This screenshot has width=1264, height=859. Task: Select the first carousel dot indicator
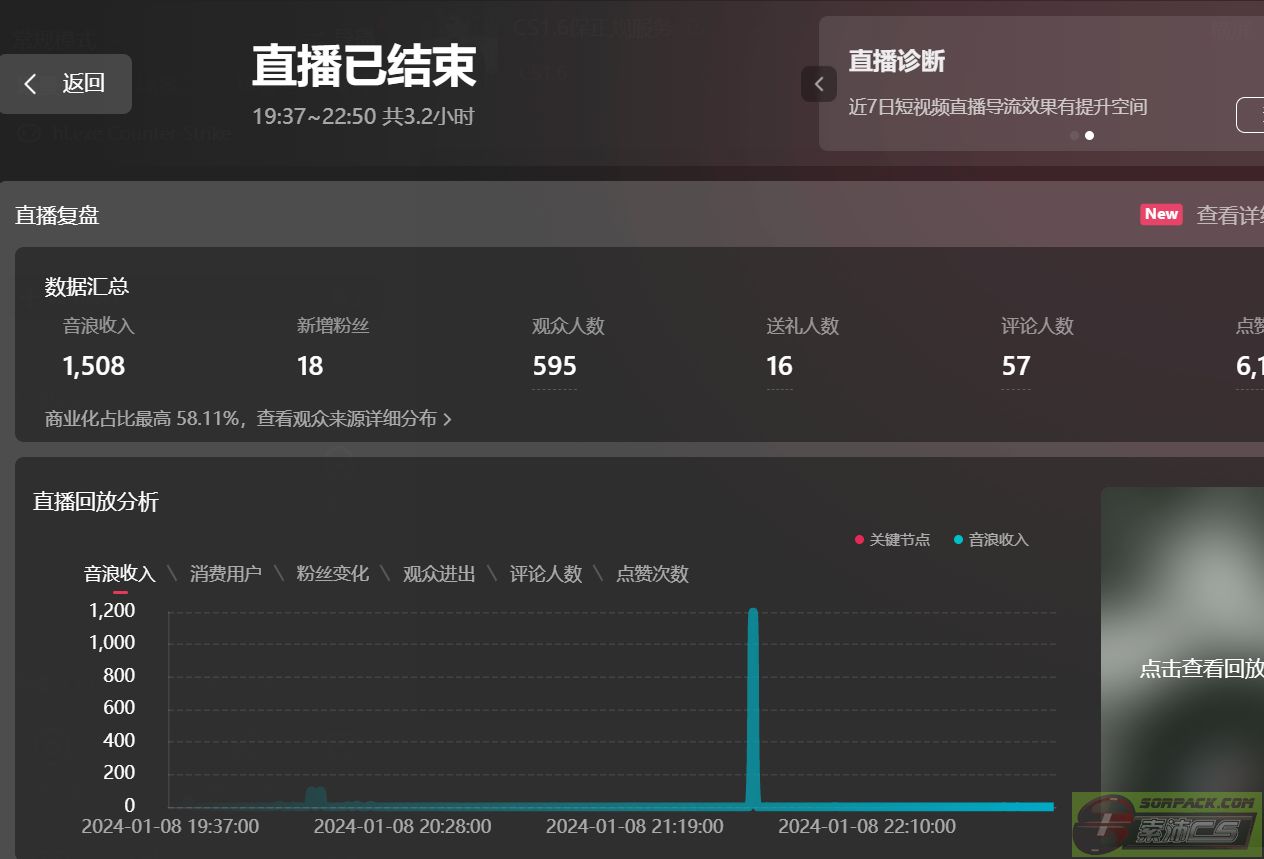(x=1074, y=135)
